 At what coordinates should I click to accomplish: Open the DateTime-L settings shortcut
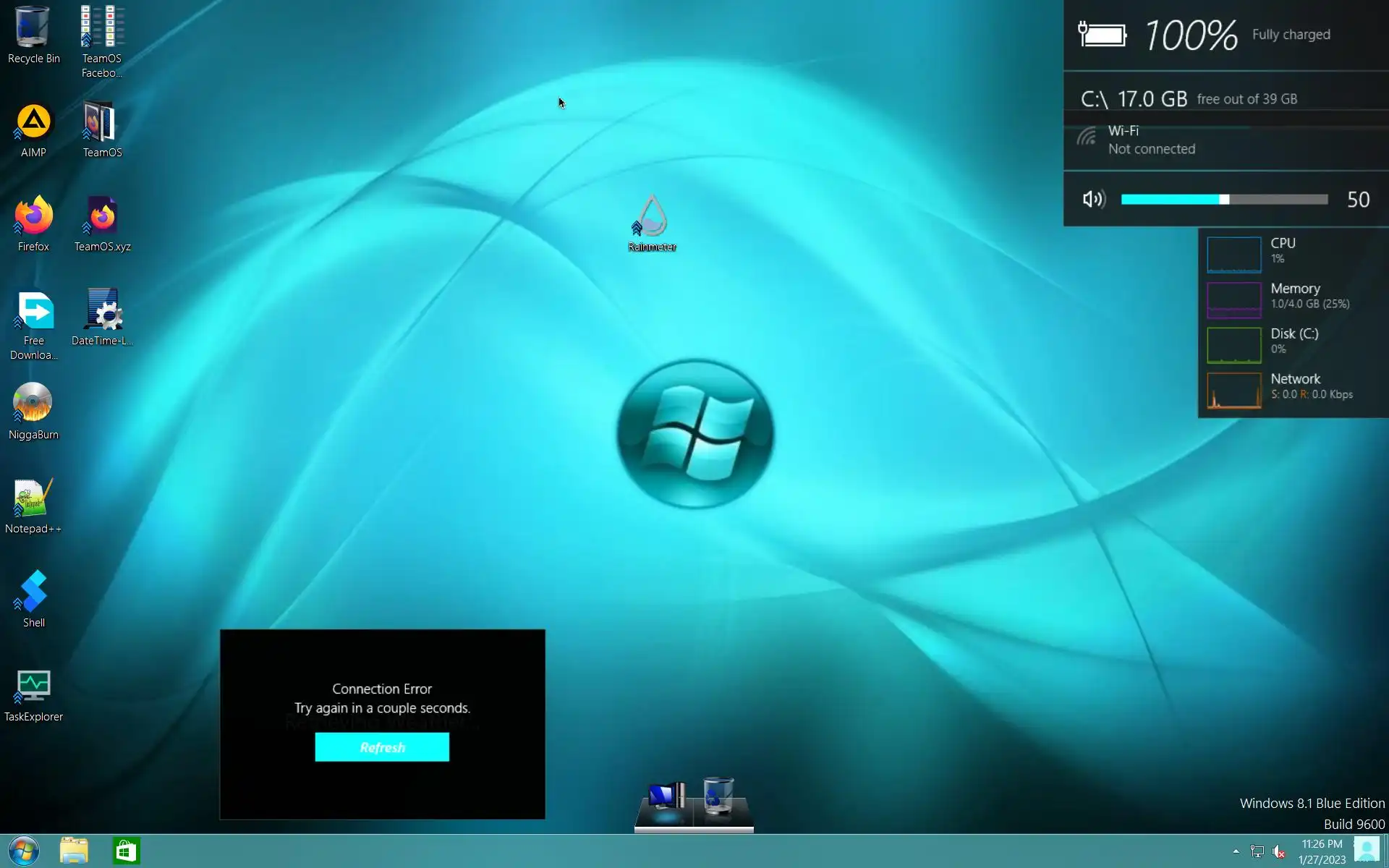[102, 311]
